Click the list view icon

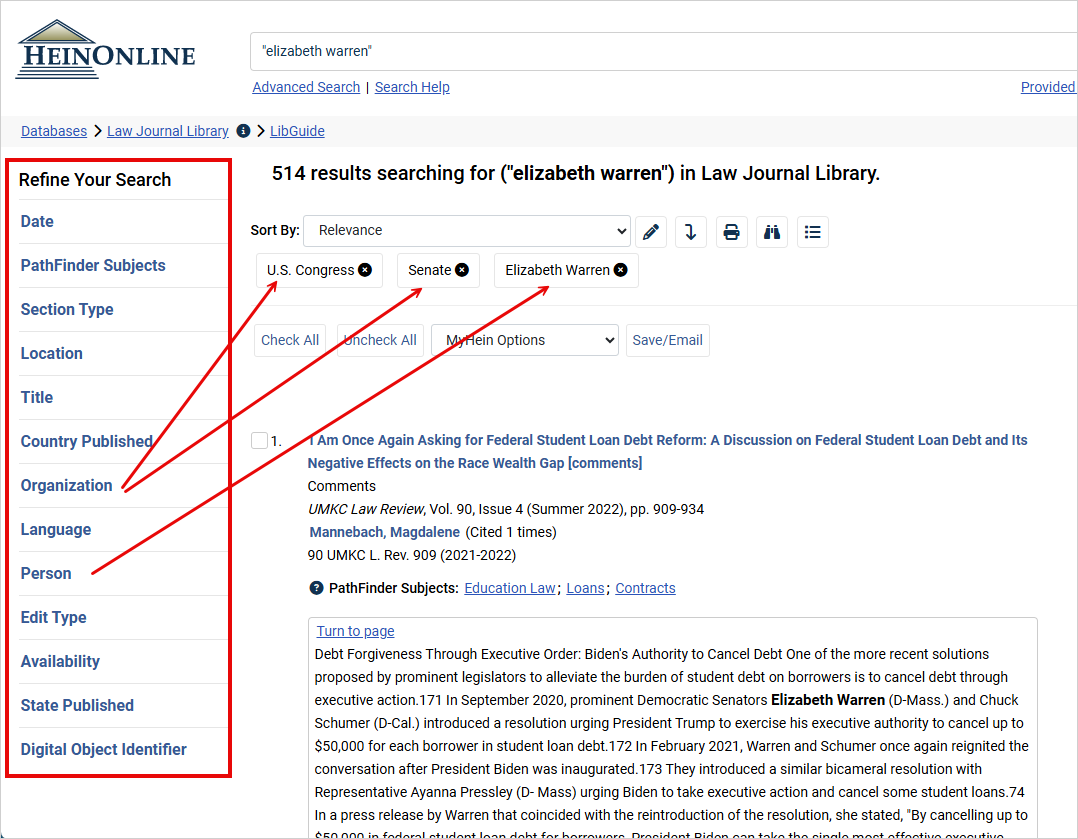point(813,232)
